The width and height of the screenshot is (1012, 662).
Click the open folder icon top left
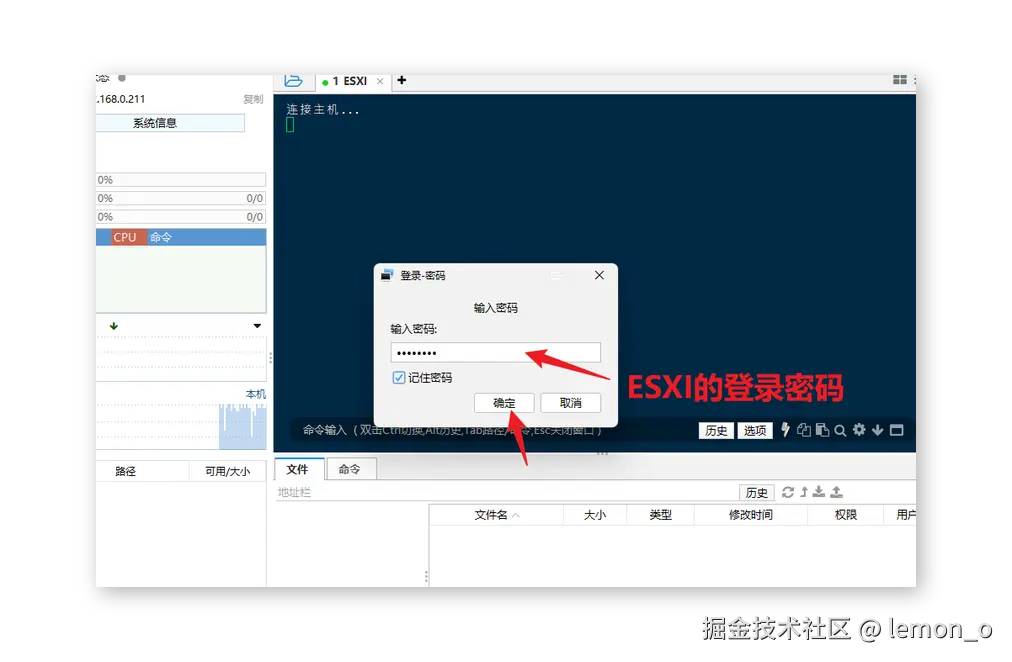pyautogui.click(x=293, y=81)
